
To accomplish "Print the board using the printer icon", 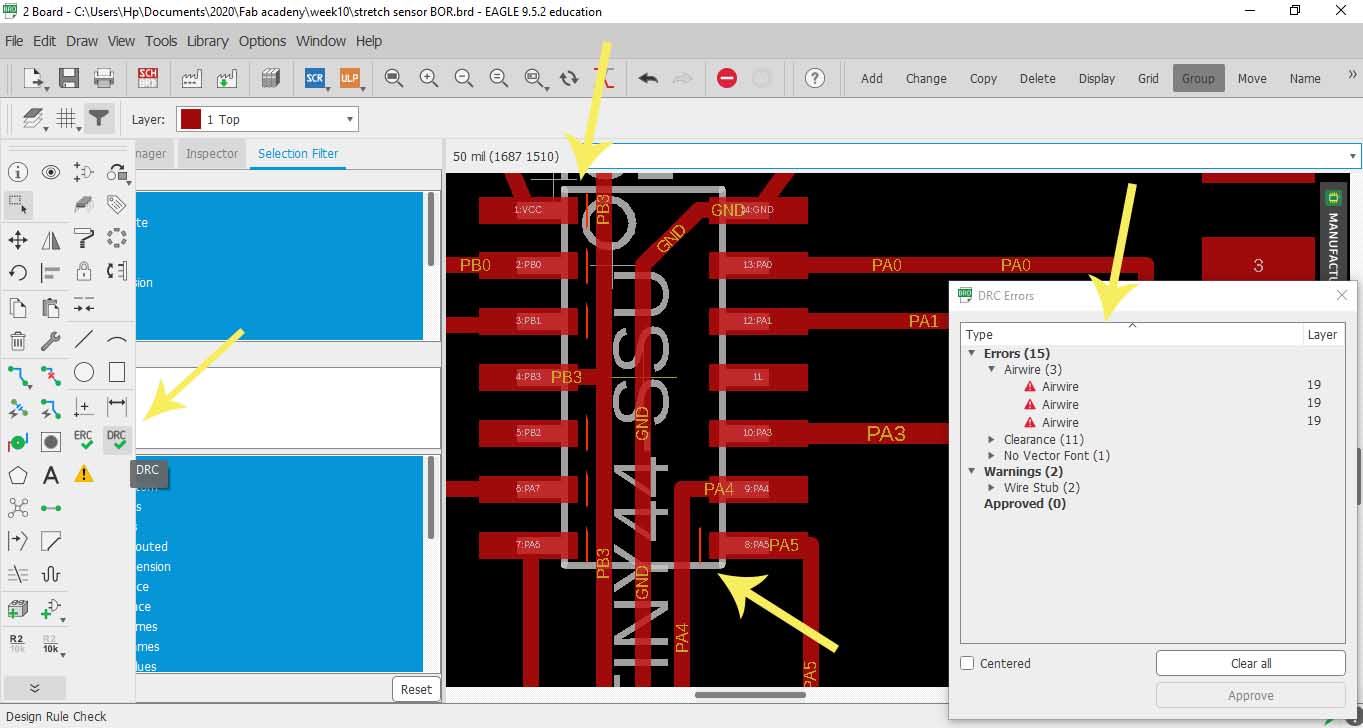I will tap(103, 78).
